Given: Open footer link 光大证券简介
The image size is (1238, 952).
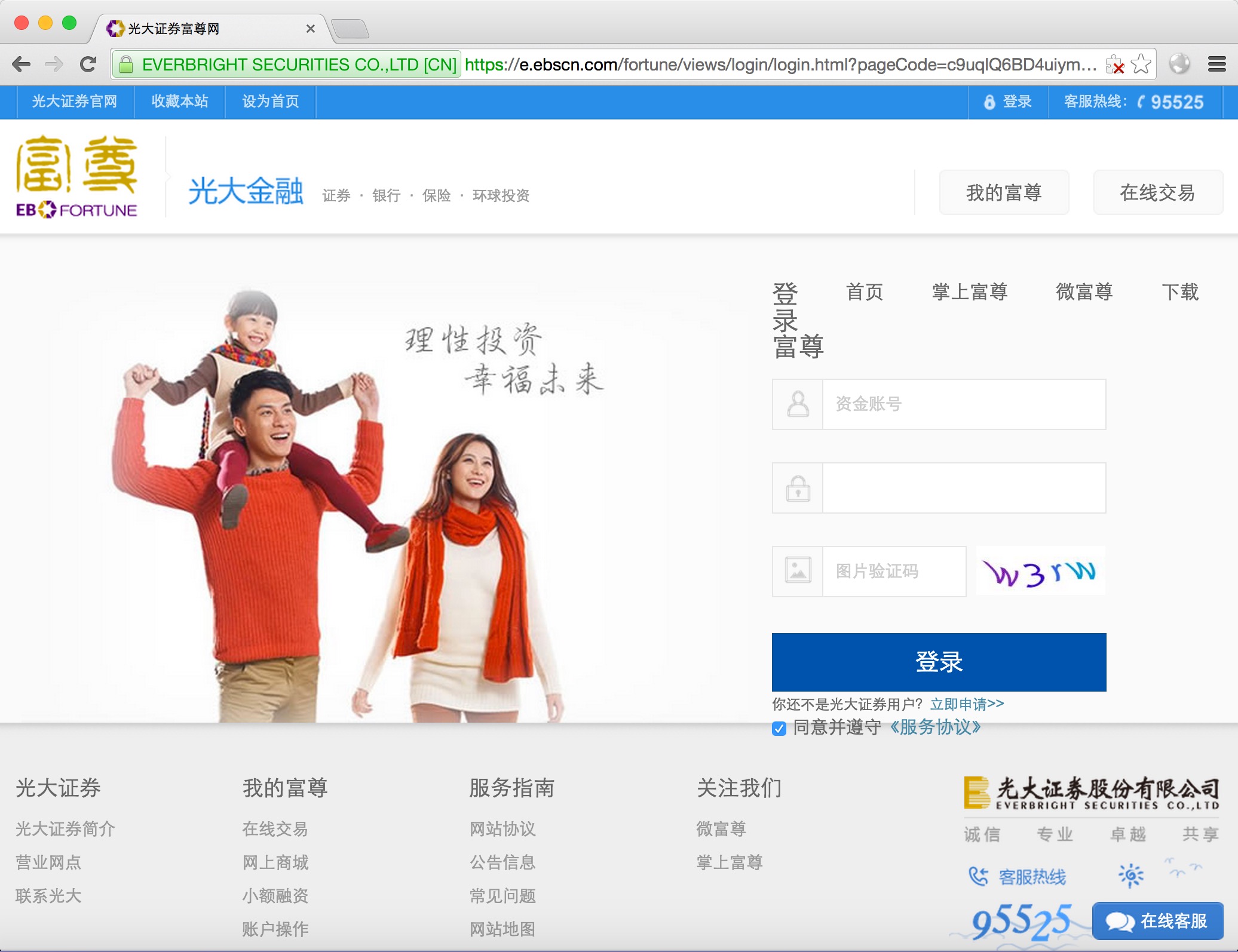Looking at the screenshot, I should pos(65,829).
